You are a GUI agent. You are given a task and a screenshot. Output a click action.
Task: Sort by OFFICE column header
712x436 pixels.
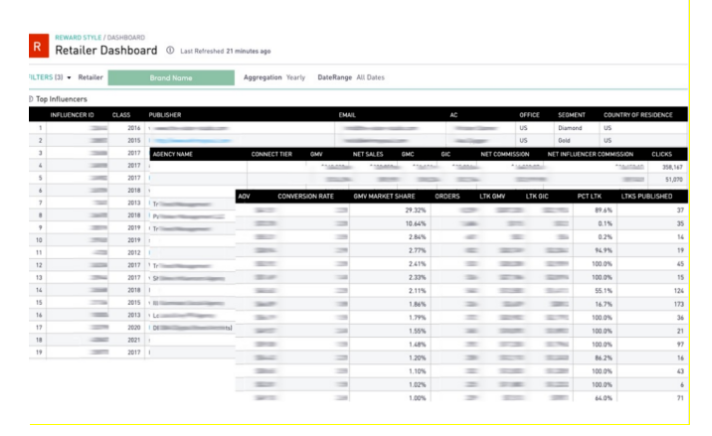point(529,115)
